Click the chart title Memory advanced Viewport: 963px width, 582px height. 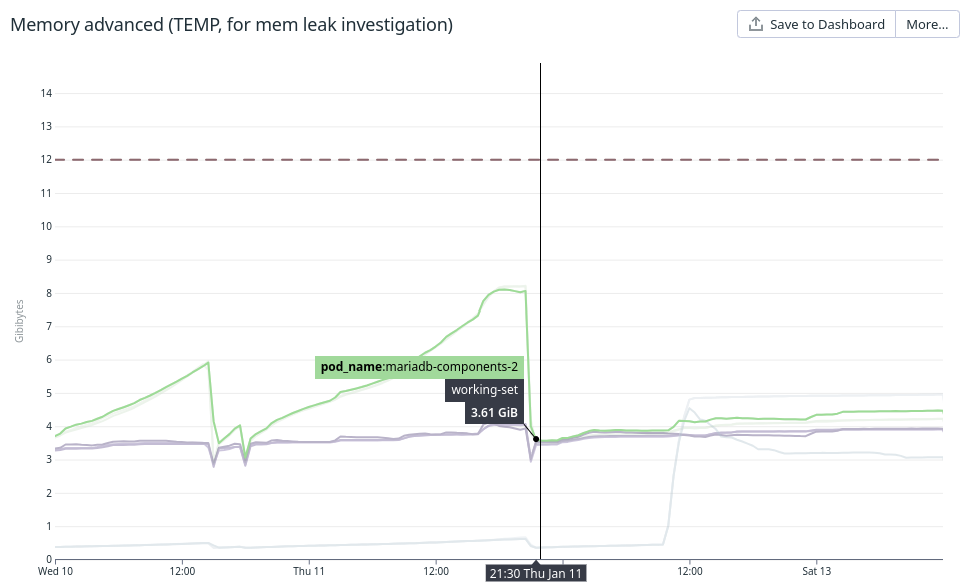(231, 25)
